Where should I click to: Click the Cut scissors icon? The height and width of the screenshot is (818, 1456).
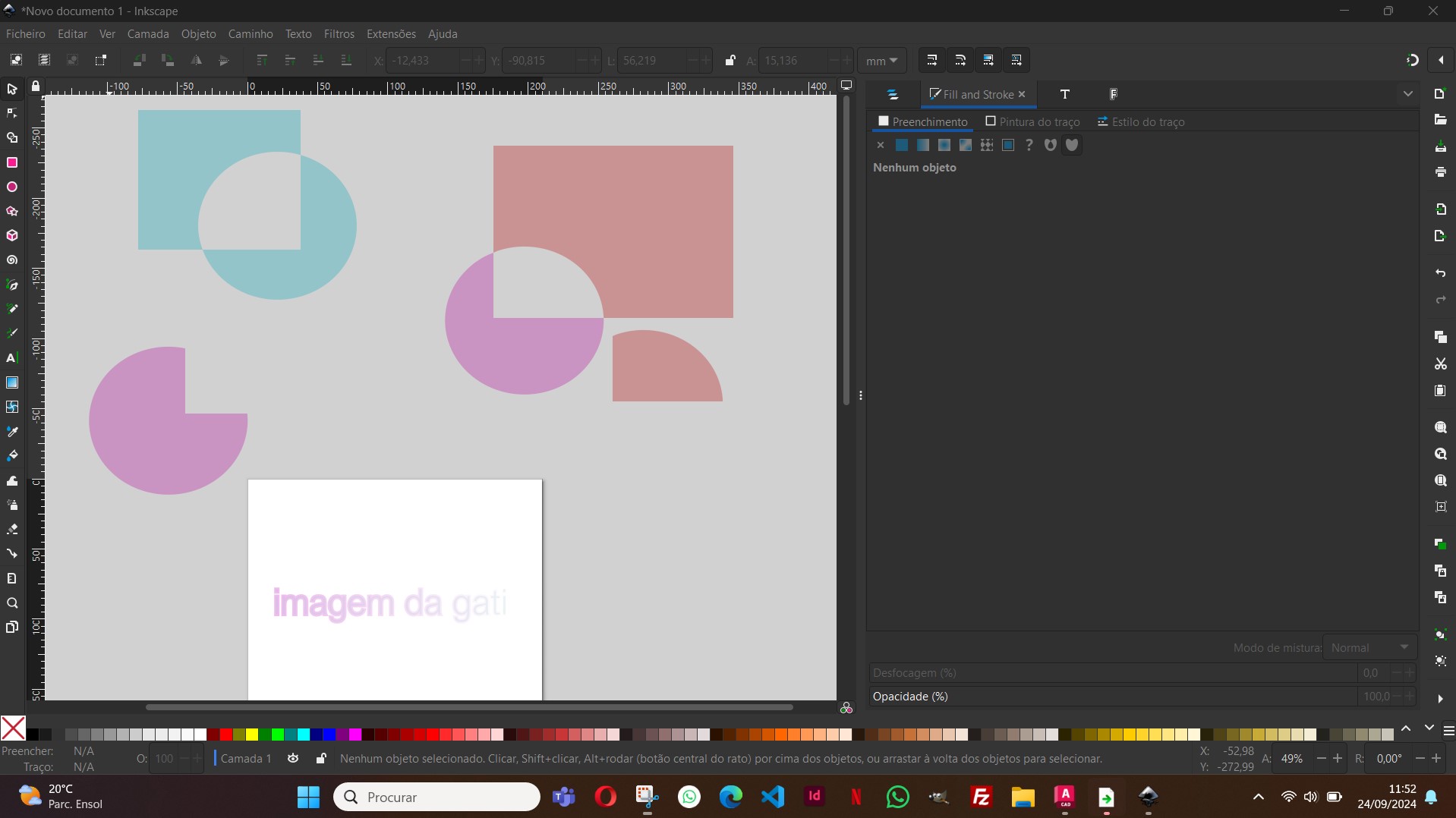(1440, 363)
